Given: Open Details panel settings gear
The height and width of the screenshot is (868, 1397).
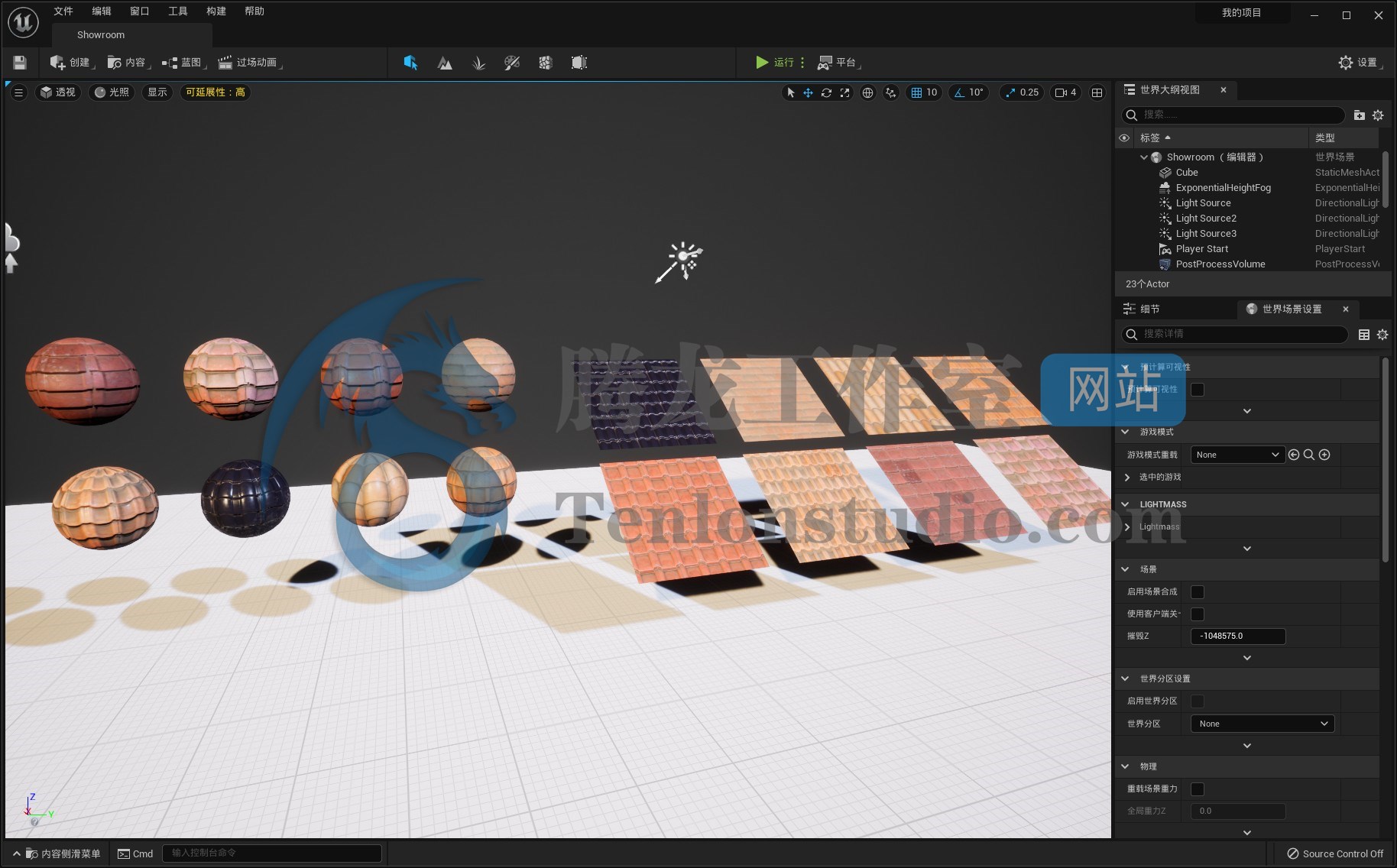Looking at the screenshot, I should click(1382, 335).
